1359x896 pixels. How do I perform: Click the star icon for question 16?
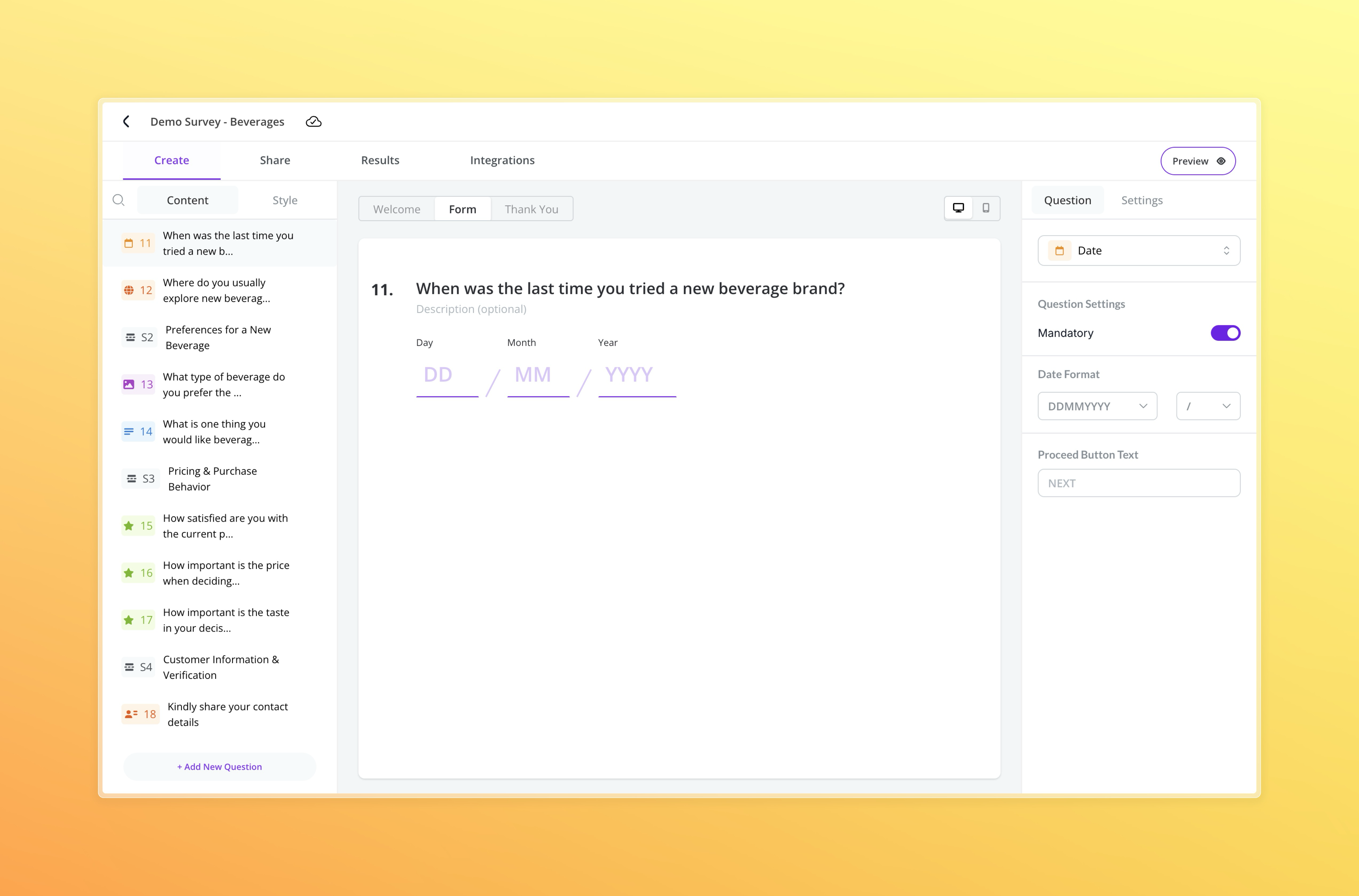[129, 573]
